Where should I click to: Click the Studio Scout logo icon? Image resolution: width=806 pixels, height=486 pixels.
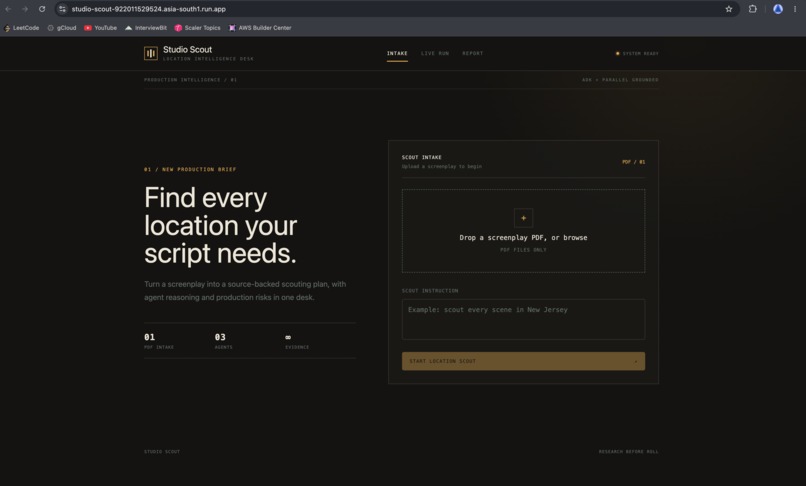click(x=151, y=53)
